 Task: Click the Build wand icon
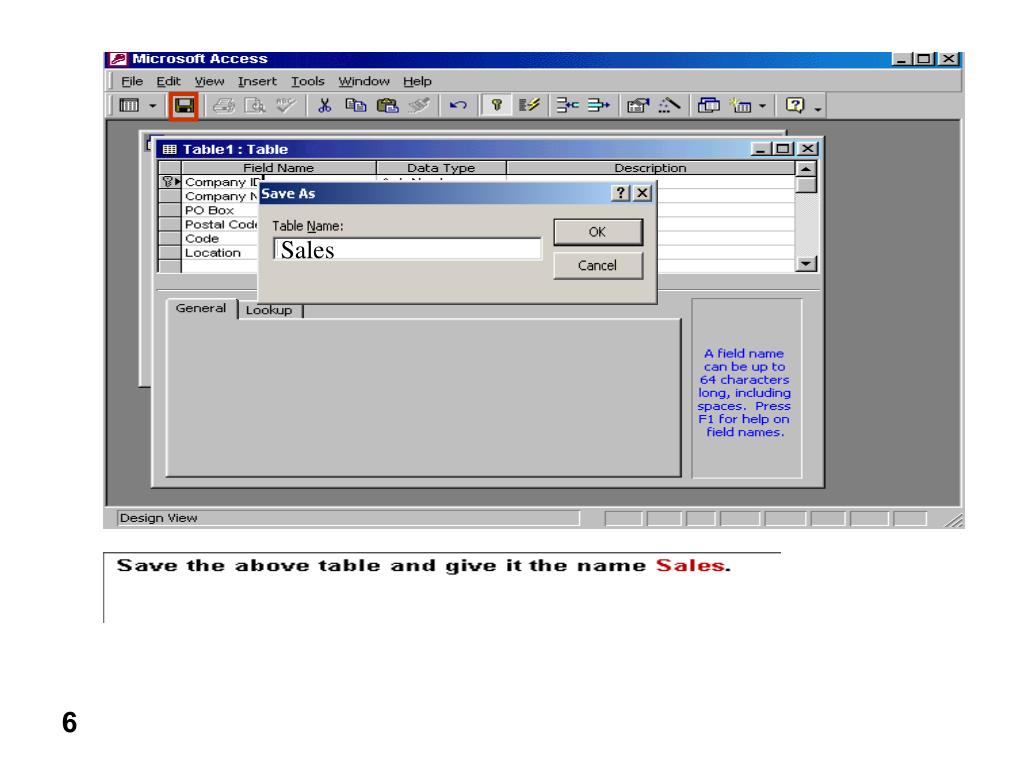[x=669, y=105]
